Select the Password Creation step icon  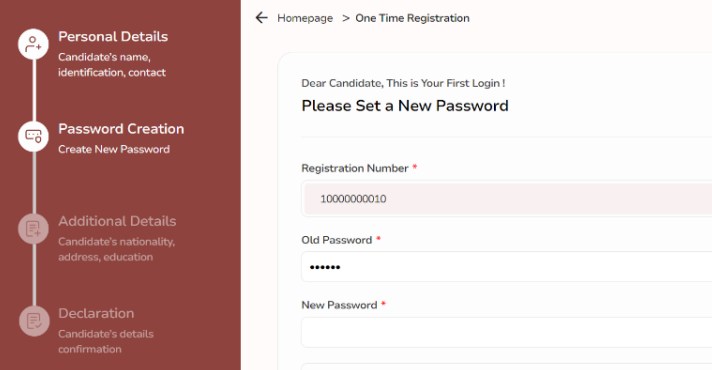33,136
